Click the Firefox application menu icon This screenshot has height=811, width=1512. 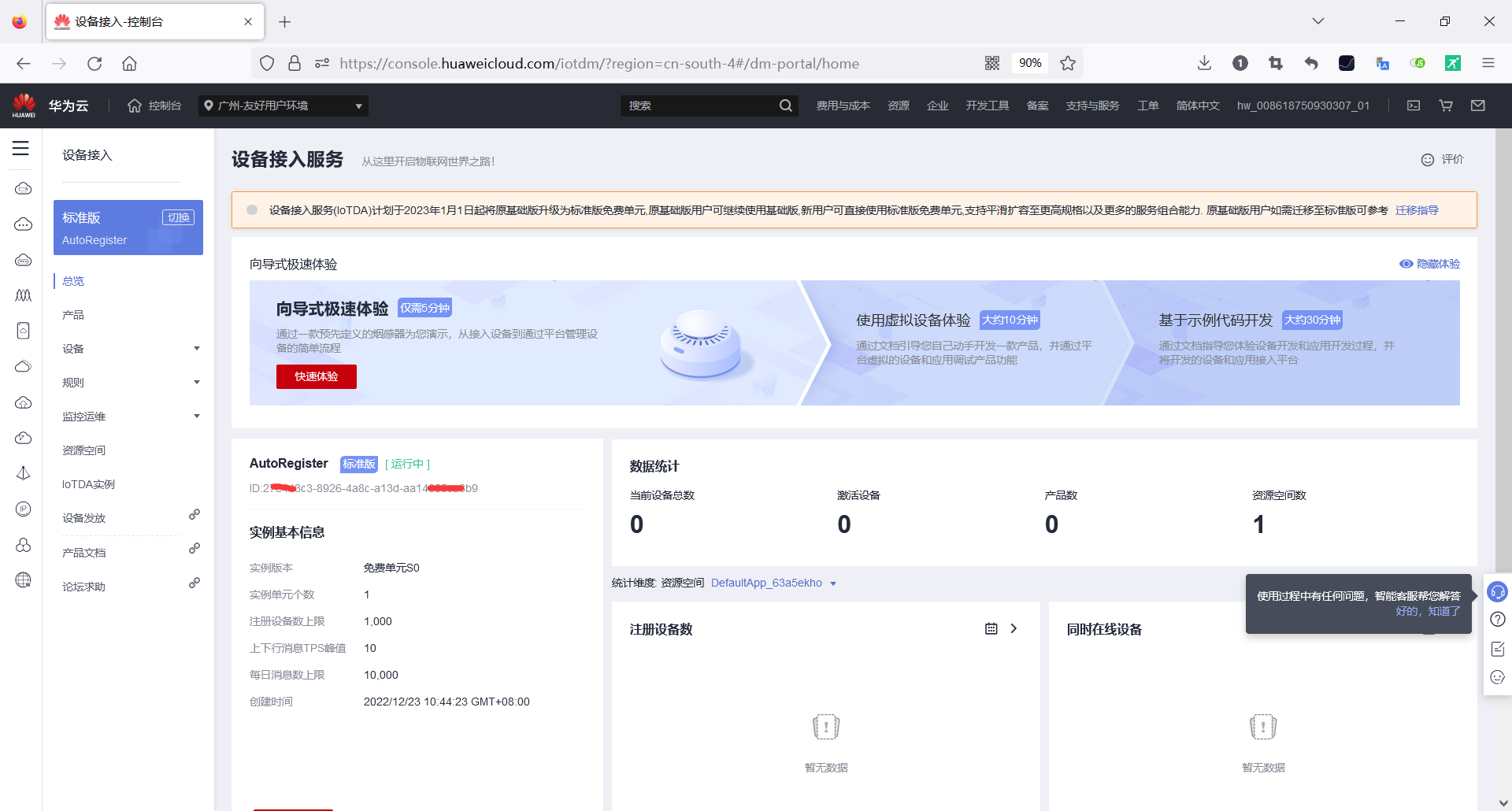pyautogui.click(x=1488, y=63)
